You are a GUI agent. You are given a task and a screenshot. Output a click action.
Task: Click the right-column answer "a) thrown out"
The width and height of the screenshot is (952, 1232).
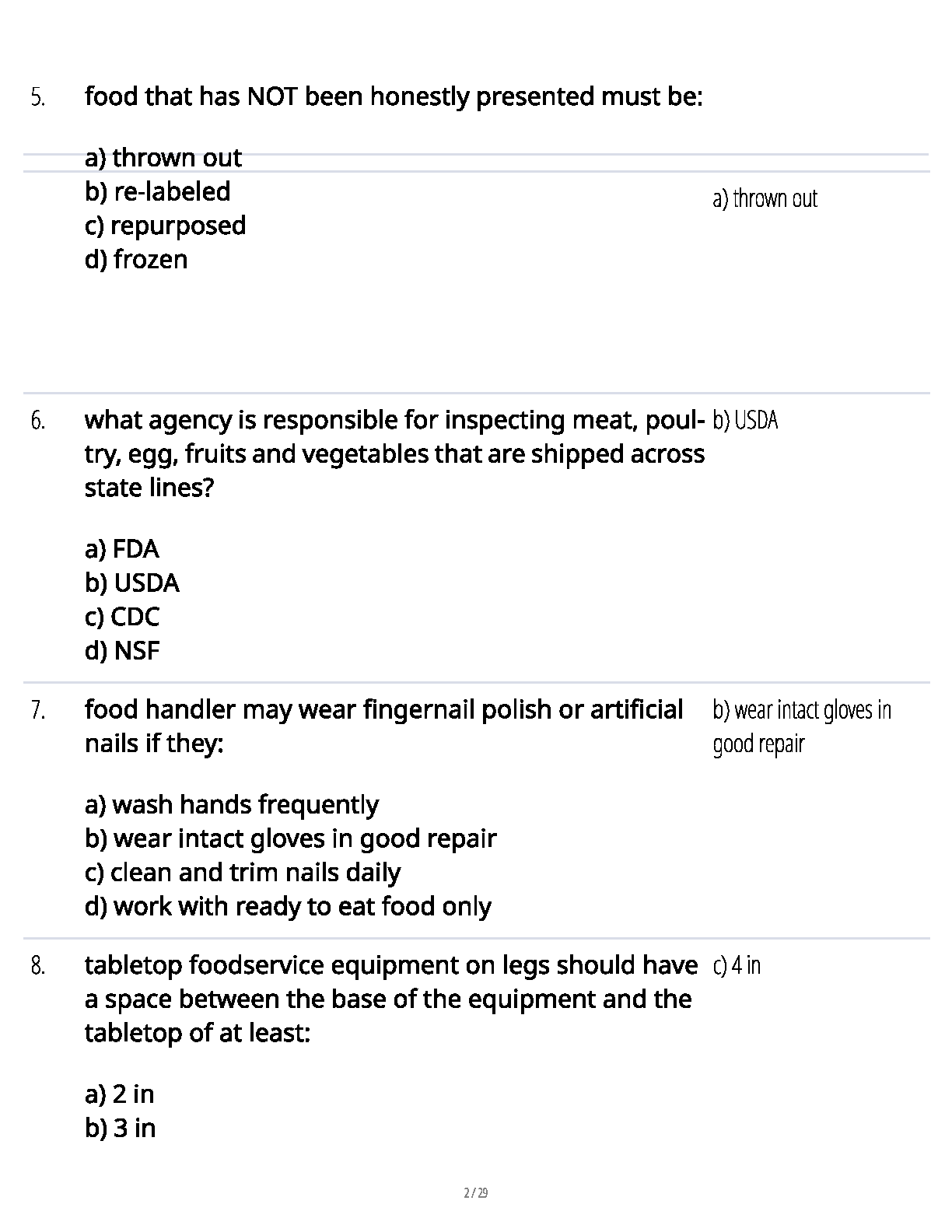tap(765, 199)
